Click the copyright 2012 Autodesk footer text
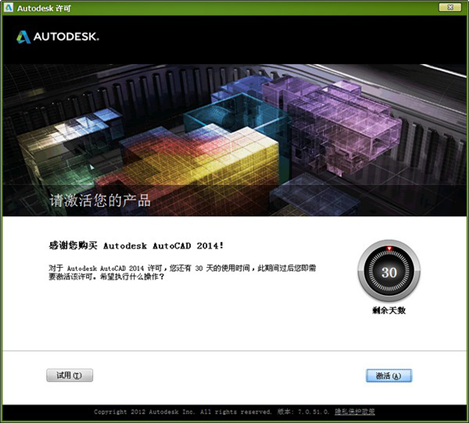Image resolution: width=469 pixels, height=423 pixels. pyautogui.click(x=183, y=412)
